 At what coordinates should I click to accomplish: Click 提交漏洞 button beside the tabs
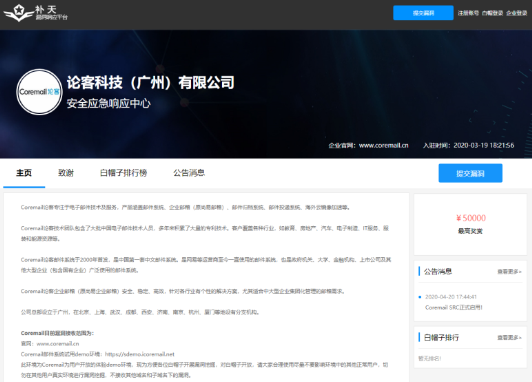[x=470, y=173]
